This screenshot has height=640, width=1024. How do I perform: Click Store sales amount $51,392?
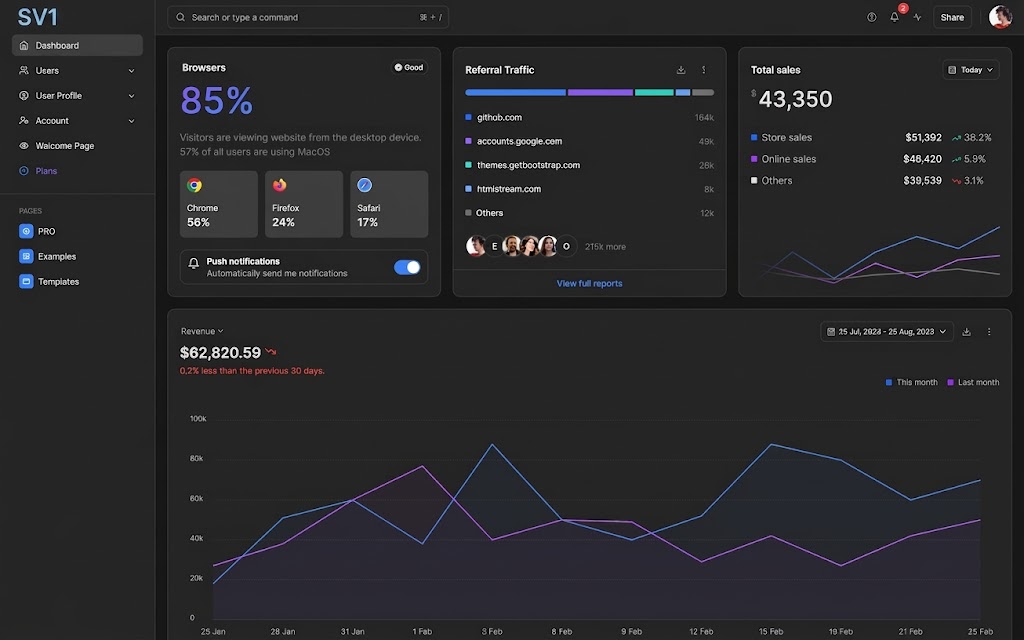click(x=923, y=137)
